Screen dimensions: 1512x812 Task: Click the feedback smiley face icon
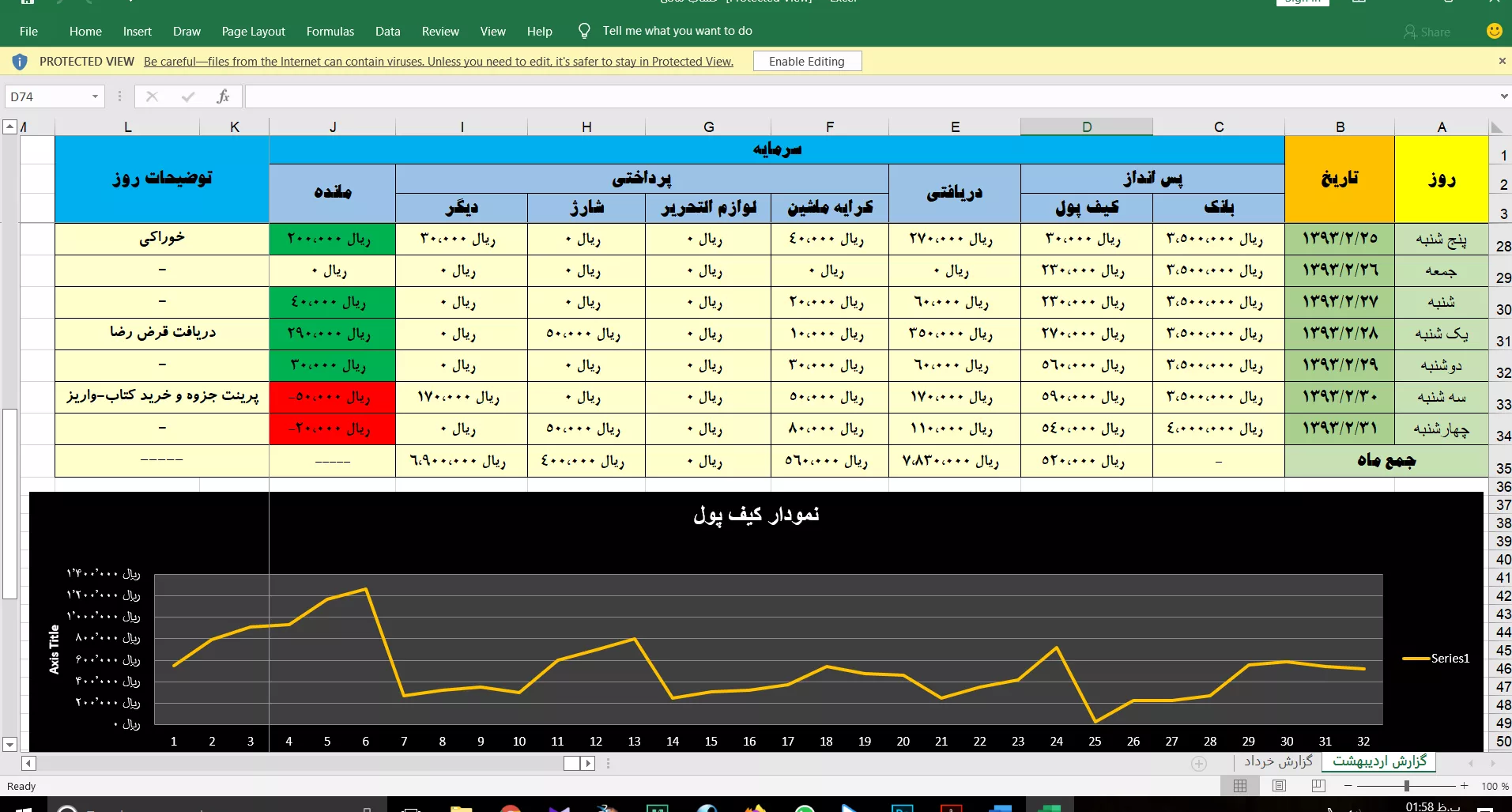(x=1494, y=31)
